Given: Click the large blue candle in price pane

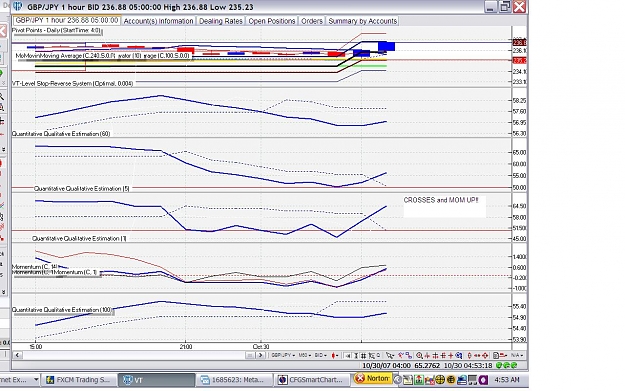Looking at the screenshot, I should (386, 46).
